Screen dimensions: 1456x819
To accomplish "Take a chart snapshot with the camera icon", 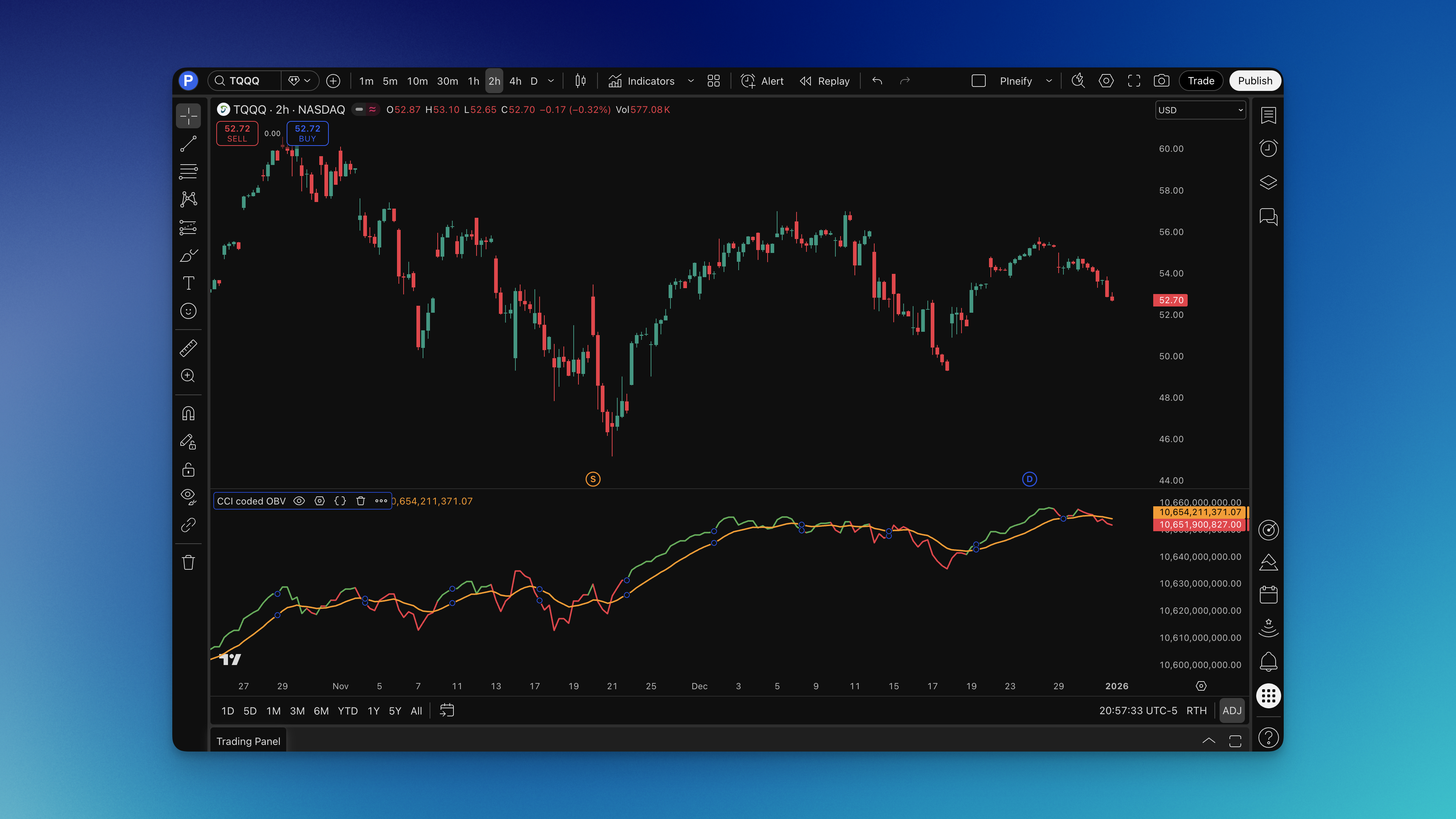I will (1162, 81).
